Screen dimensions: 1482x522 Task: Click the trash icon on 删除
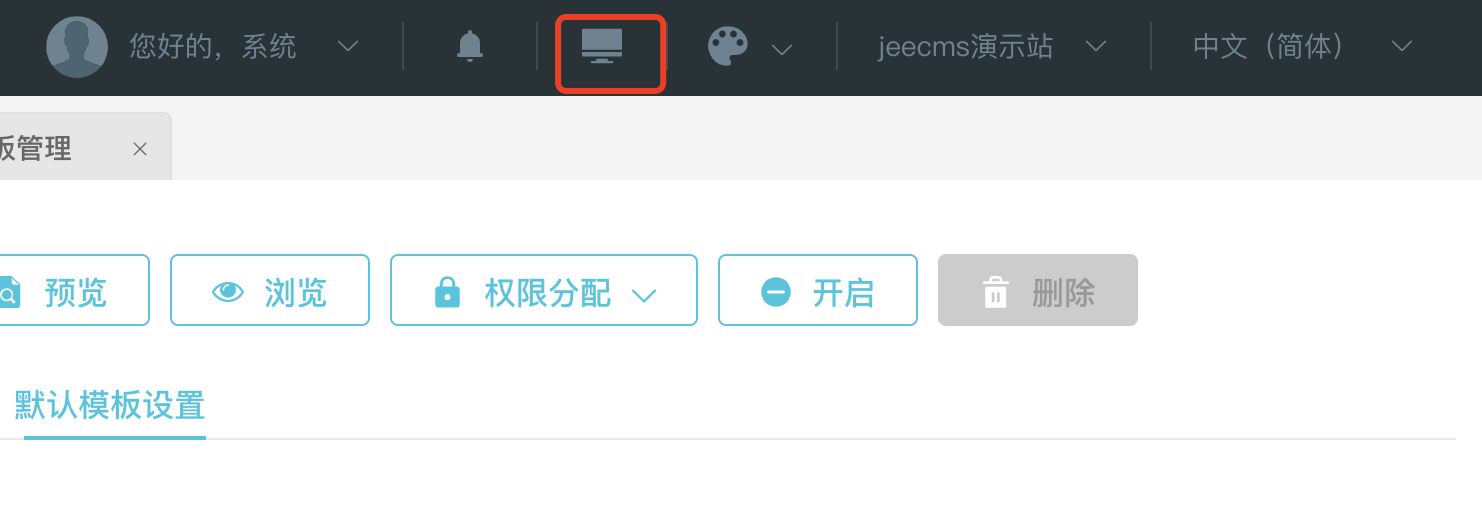pyautogui.click(x=996, y=293)
